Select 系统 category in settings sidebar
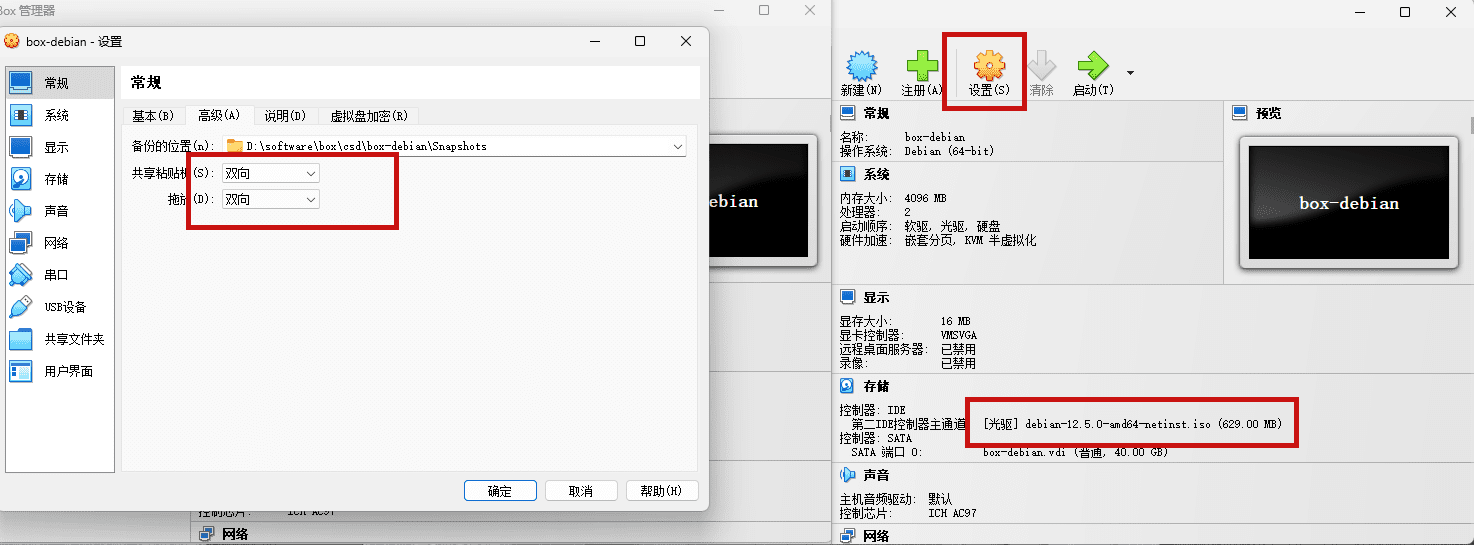1474x545 pixels. (x=56, y=115)
